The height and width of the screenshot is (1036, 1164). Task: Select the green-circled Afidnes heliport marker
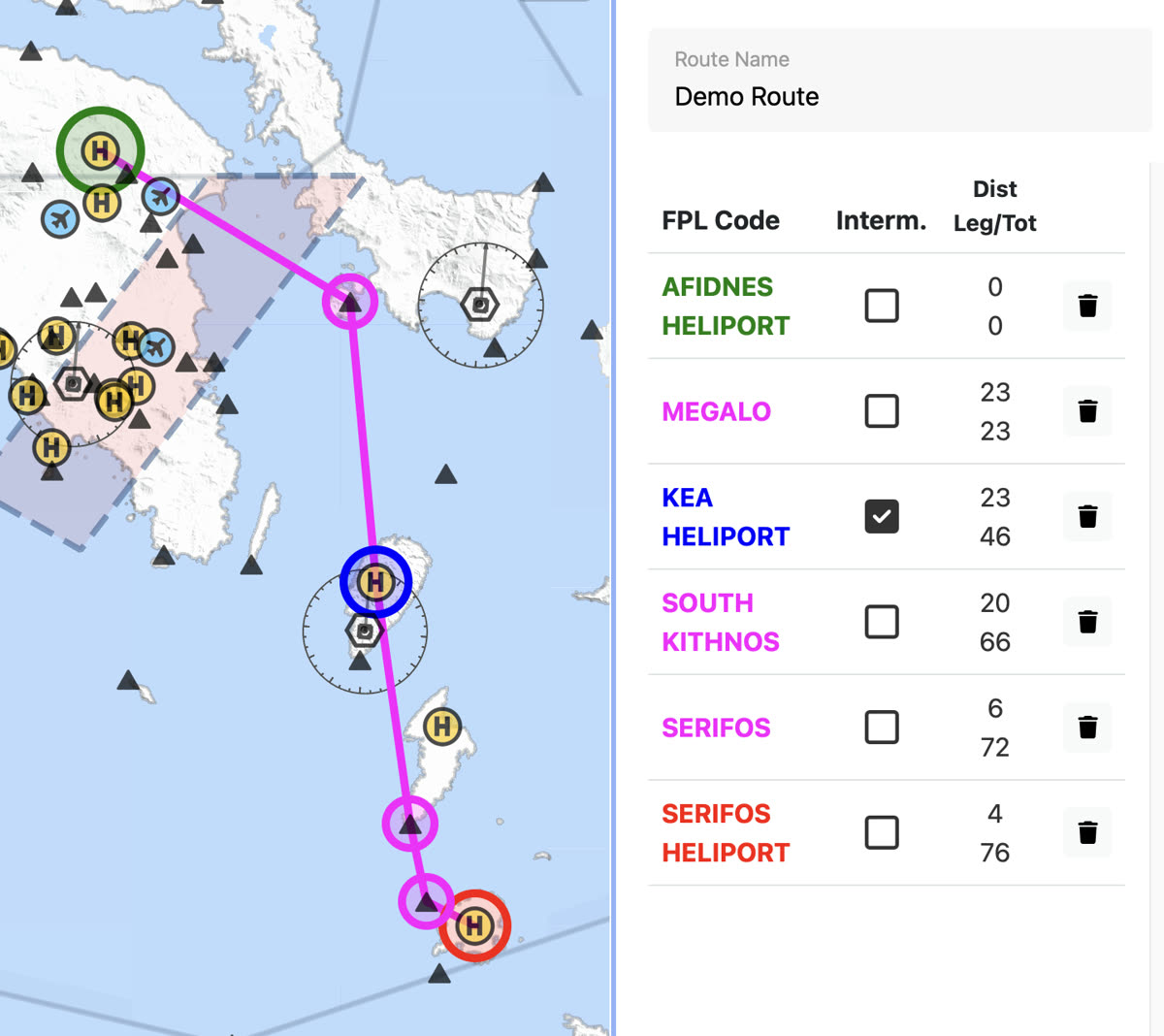coord(100,151)
